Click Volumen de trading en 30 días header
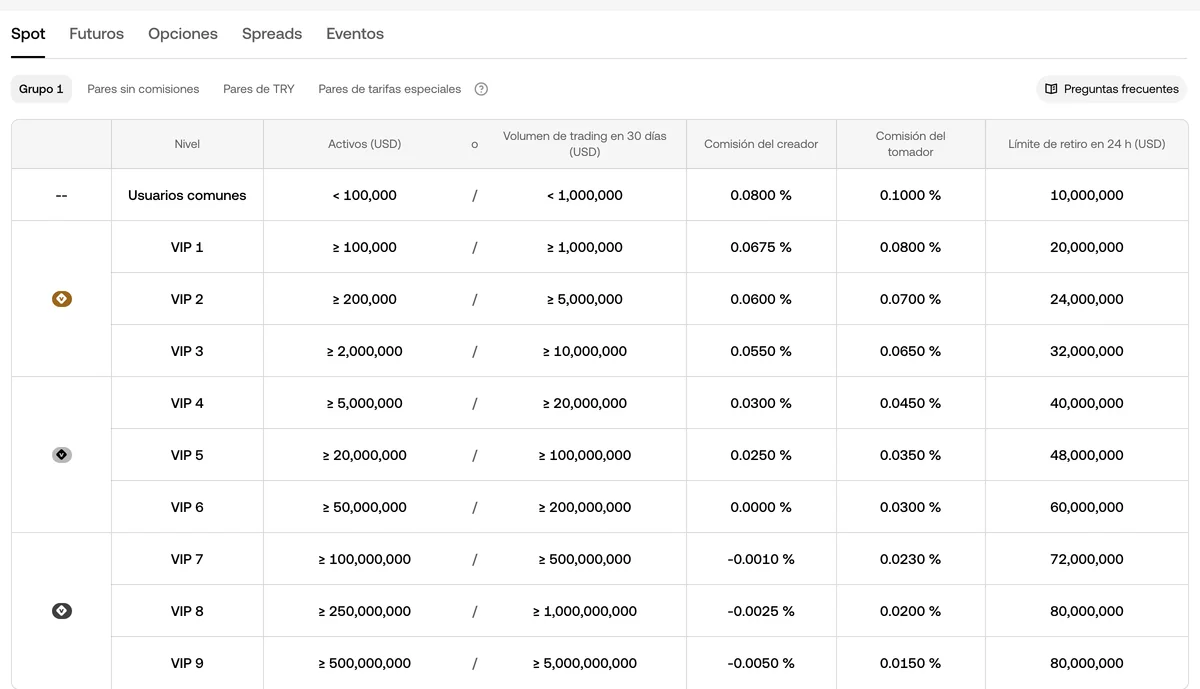This screenshot has height=689, width=1200. pos(585,144)
